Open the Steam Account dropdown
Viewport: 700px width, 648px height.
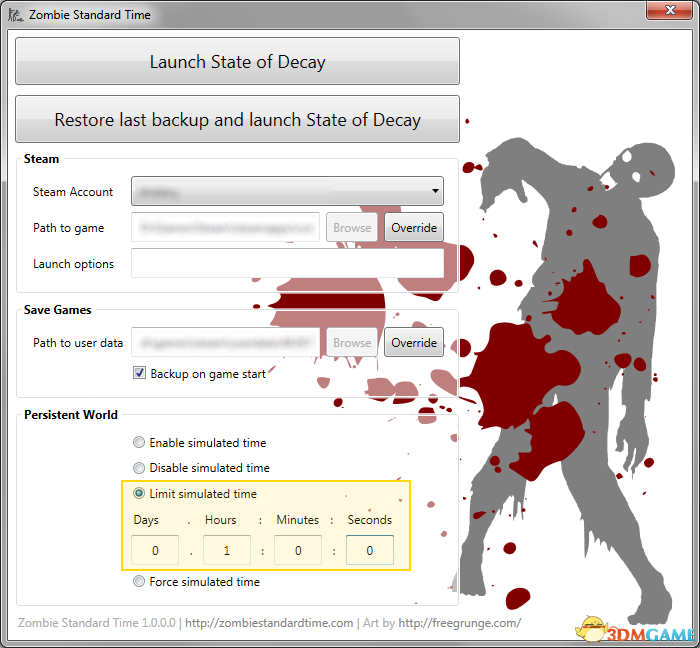coord(287,191)
